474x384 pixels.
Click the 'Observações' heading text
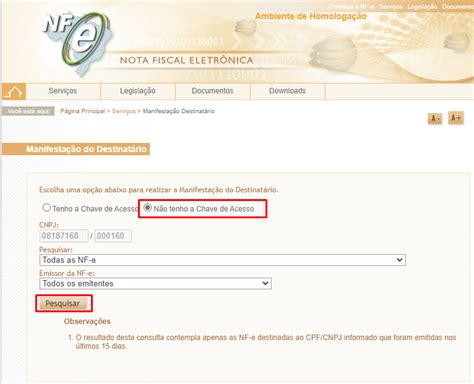coord(87,321)
